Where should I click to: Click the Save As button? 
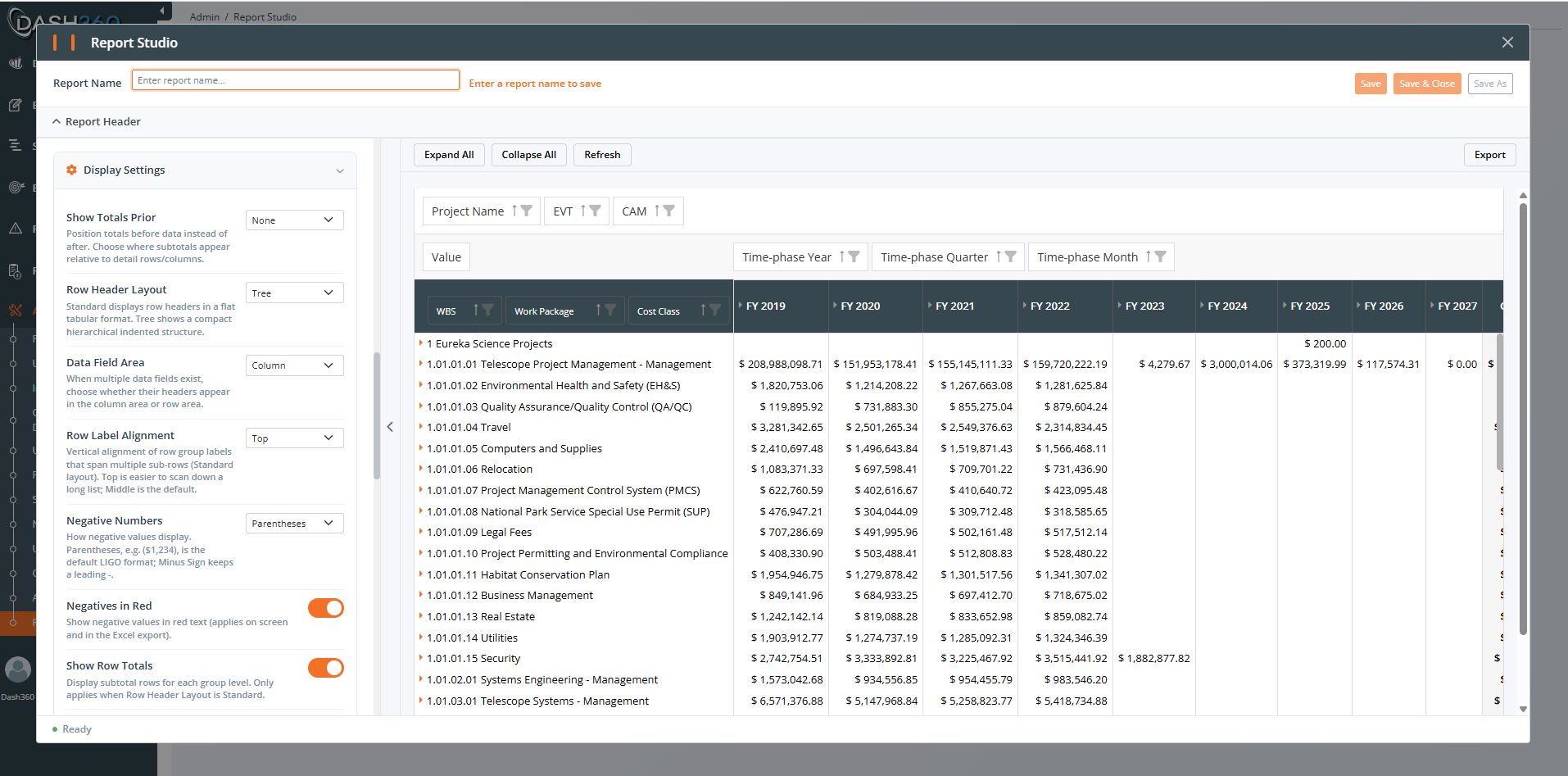pyautogui.click(x=1490, y=84)
